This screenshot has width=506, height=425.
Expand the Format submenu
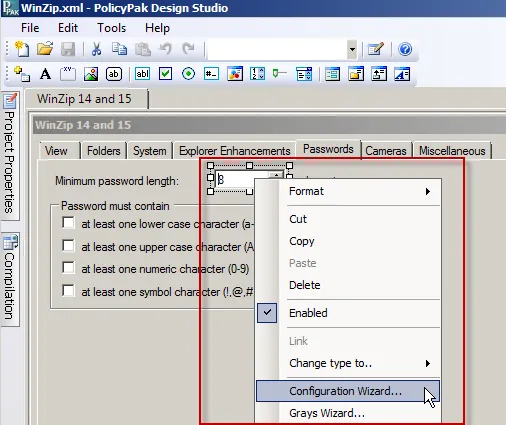point(348,191)
